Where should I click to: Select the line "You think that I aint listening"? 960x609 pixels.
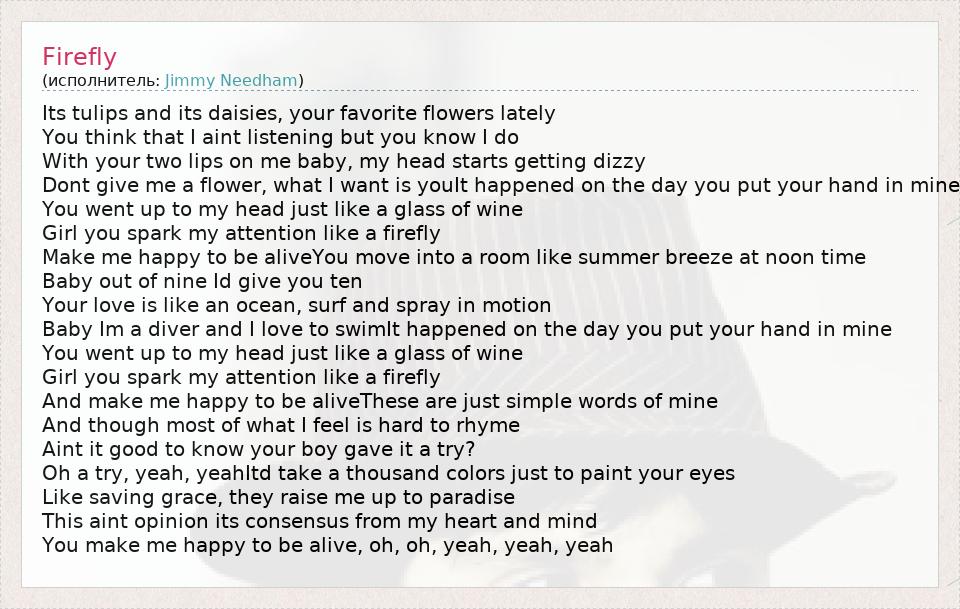(280, 137)
